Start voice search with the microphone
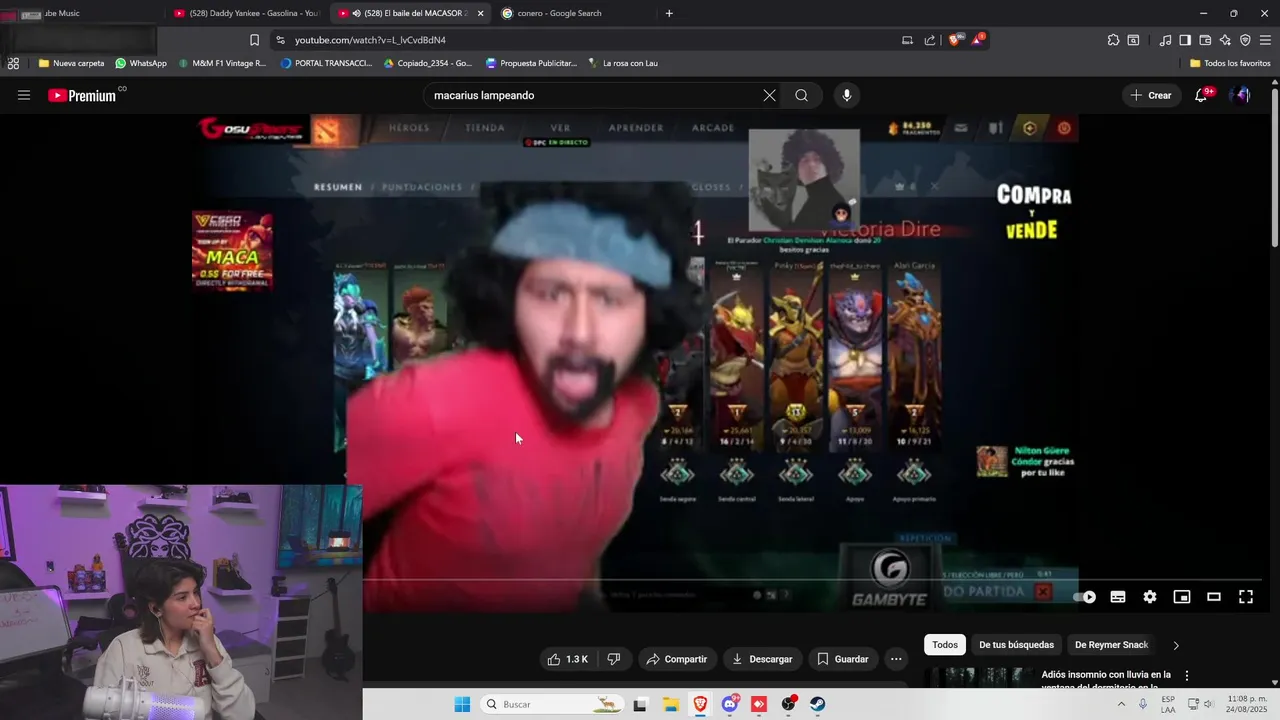The image size is (1280, 720). click(x=847, y=95)
